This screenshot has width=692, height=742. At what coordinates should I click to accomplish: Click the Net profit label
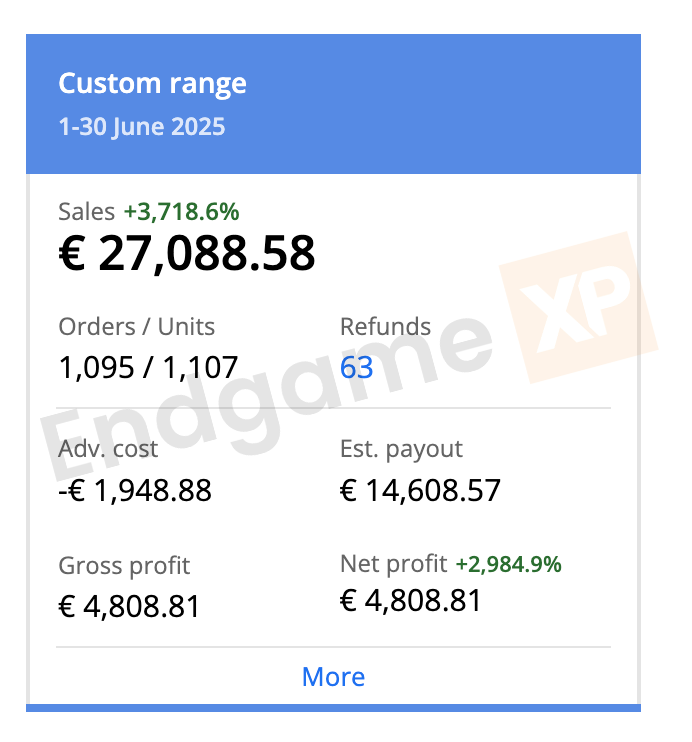[x=393, y=564]
